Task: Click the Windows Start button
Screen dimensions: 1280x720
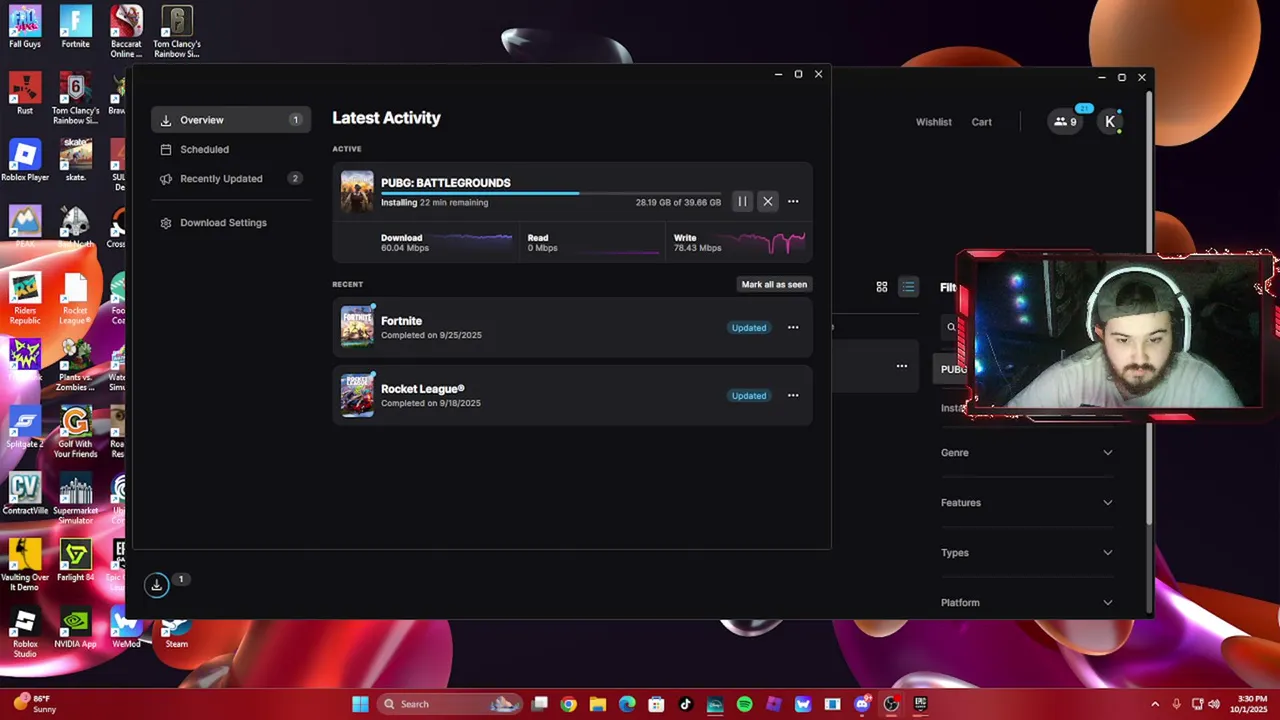Action: pos(360,704)
